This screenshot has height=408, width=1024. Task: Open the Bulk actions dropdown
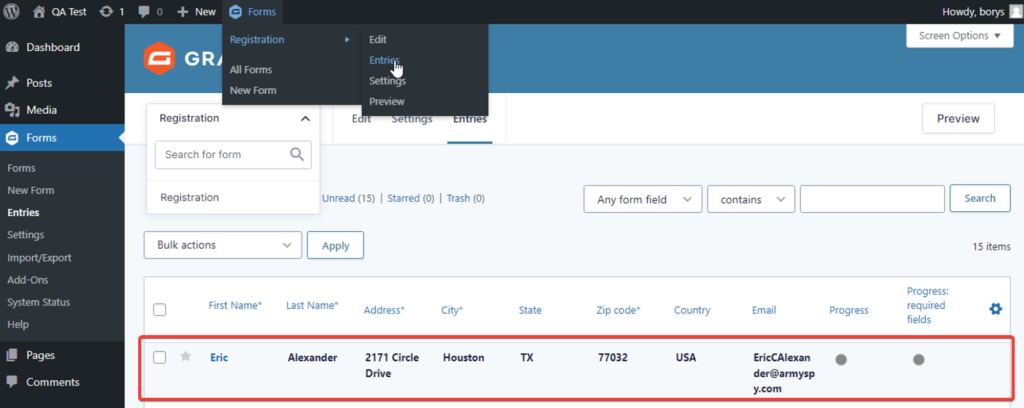[223, 244]
